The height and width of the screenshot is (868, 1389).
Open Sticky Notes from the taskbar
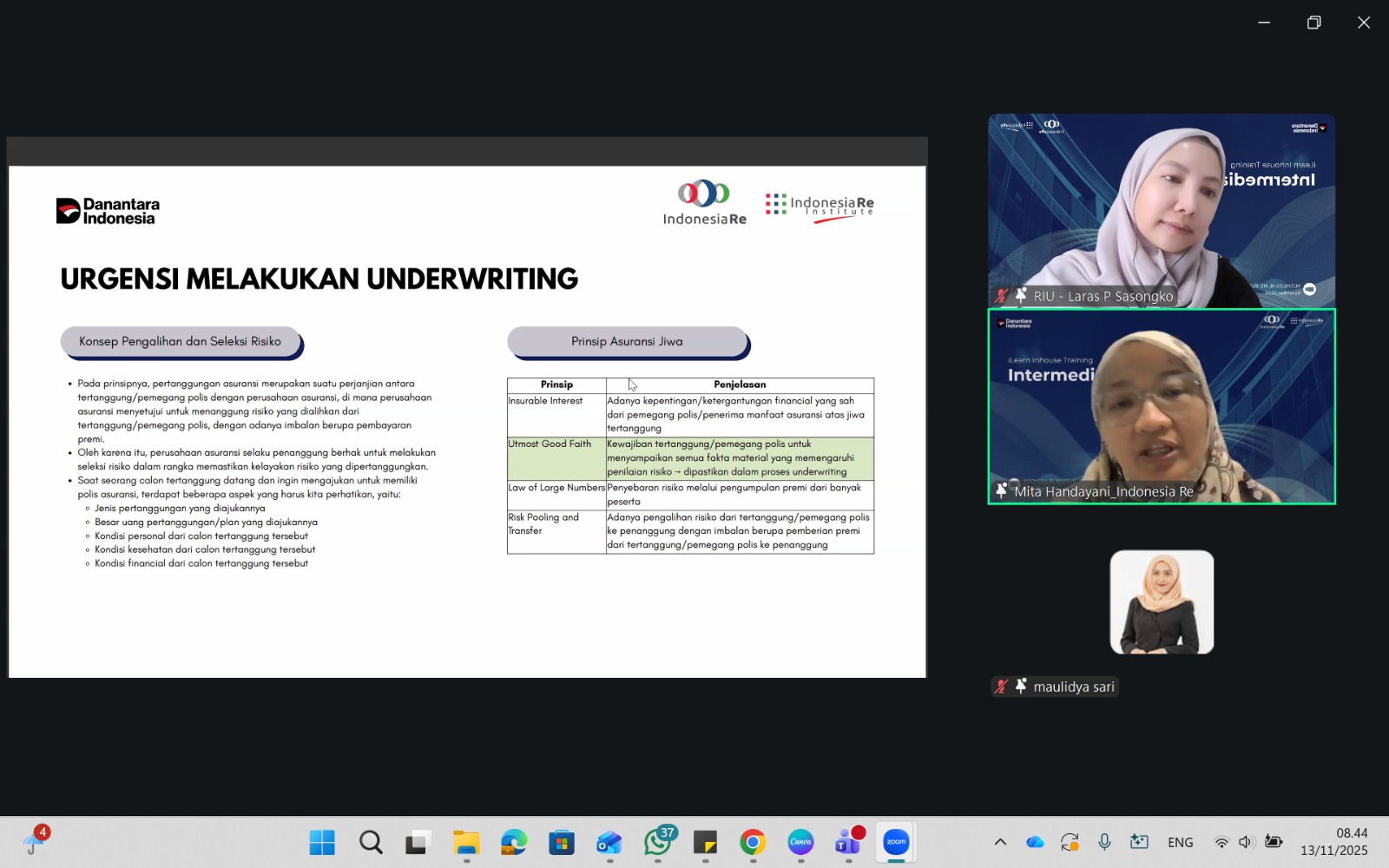705,842
